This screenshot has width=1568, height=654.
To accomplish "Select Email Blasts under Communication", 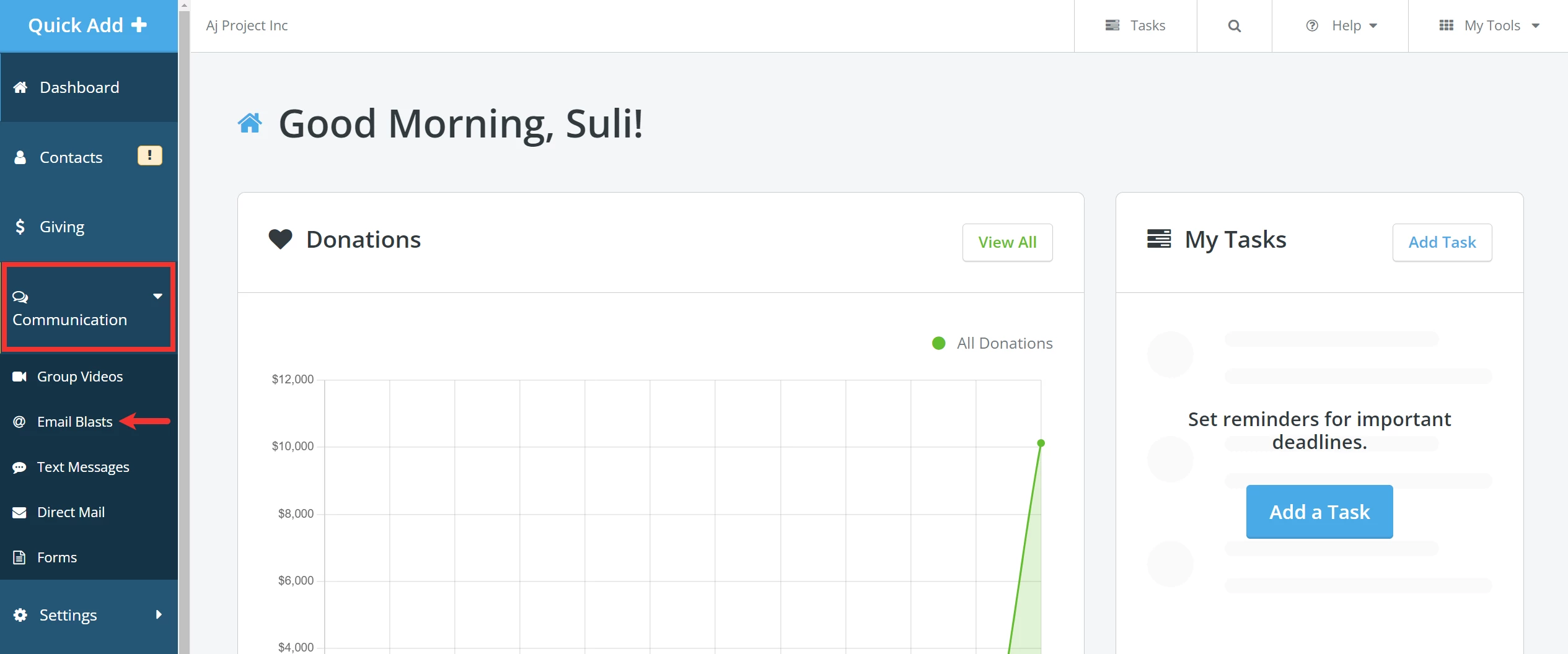I will point(89,422).
